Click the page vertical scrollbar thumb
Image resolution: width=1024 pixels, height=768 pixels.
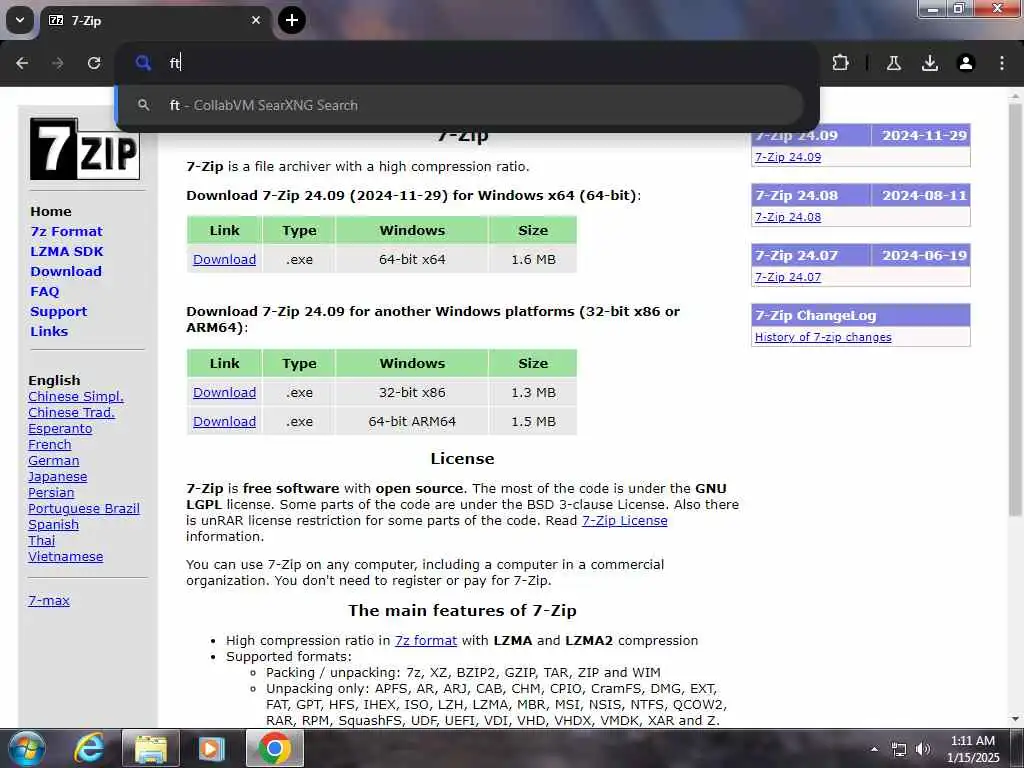(1015, 310)
